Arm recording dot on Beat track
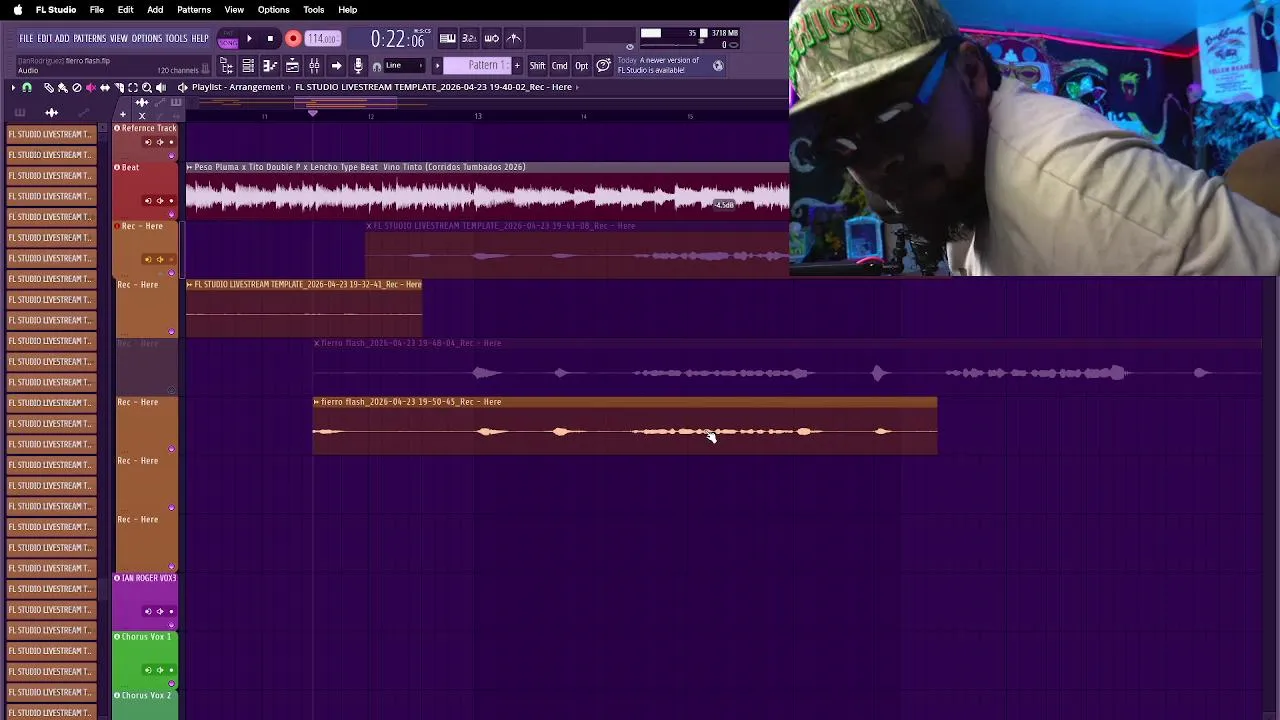Screen dimensions: 1280x720 tap(171, 201)
